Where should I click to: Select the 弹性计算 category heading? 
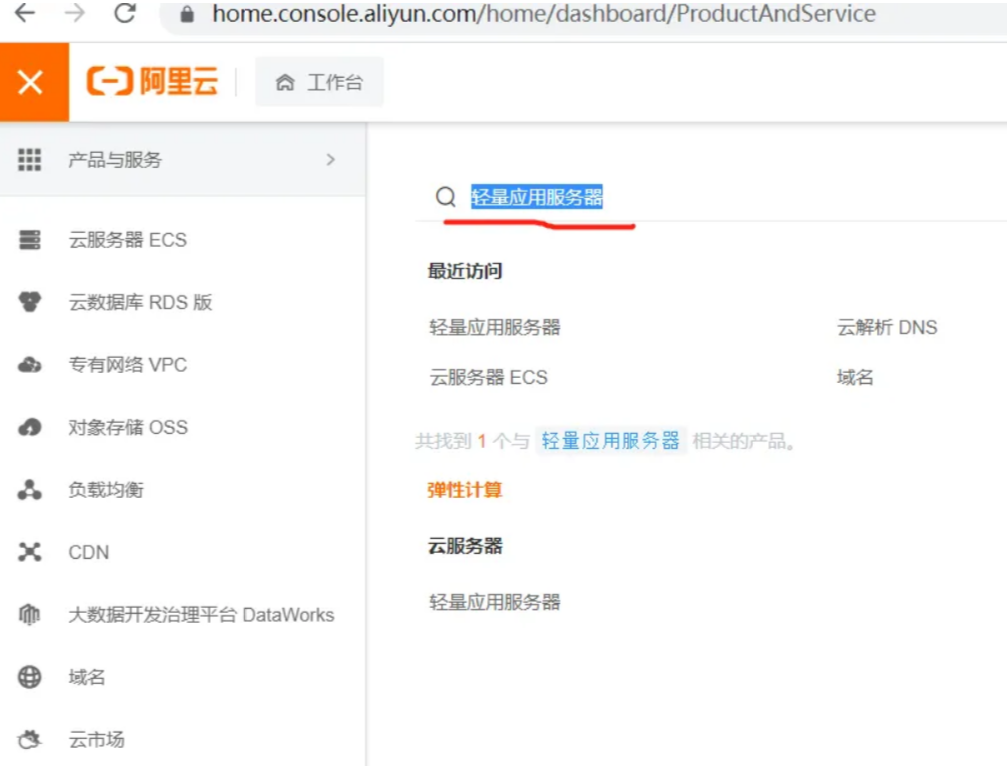click(464, 490)
